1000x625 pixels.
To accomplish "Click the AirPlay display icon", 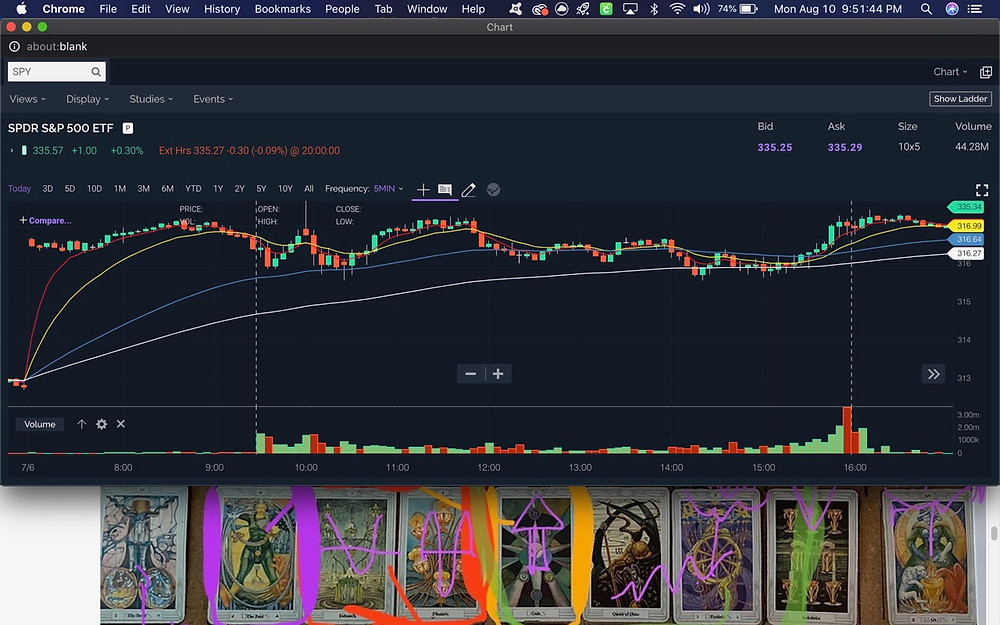I will coord(630,9).
